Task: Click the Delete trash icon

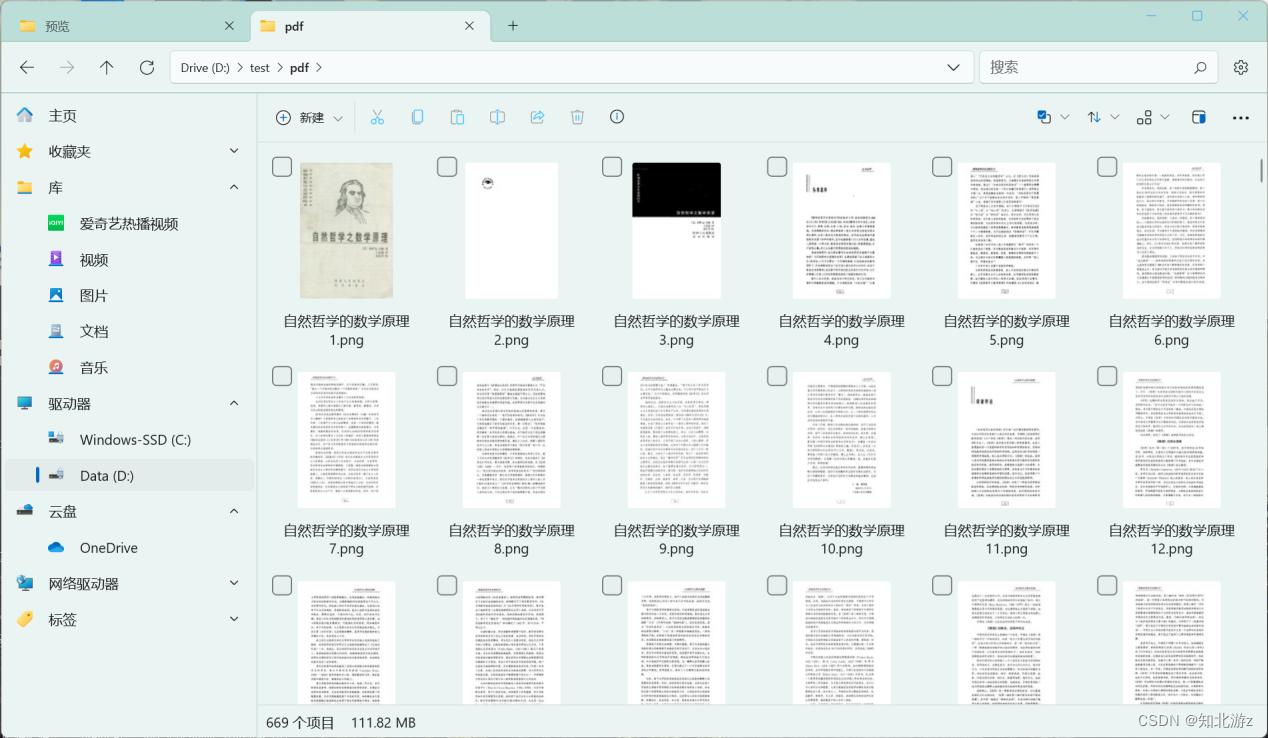Action: pyautogui.click(x=577, y=117)
